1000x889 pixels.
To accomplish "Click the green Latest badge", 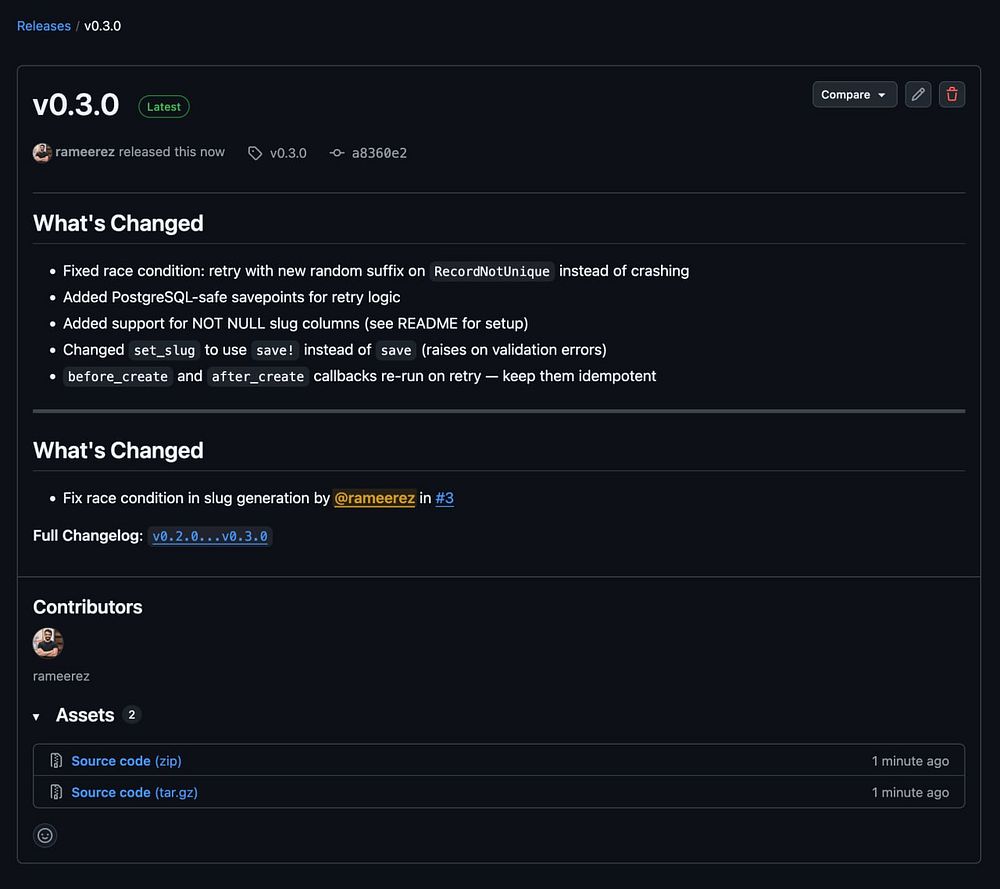I will pos(164,106).
